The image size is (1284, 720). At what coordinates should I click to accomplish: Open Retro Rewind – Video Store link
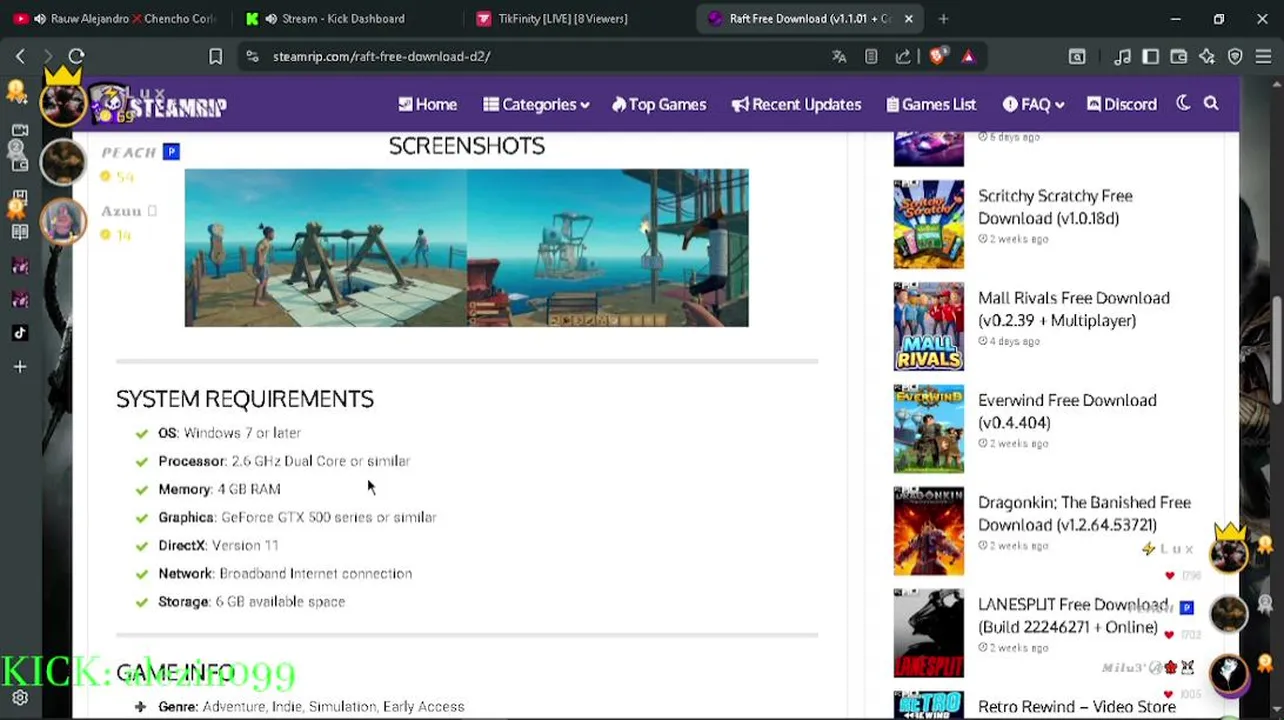[1076, 707]
